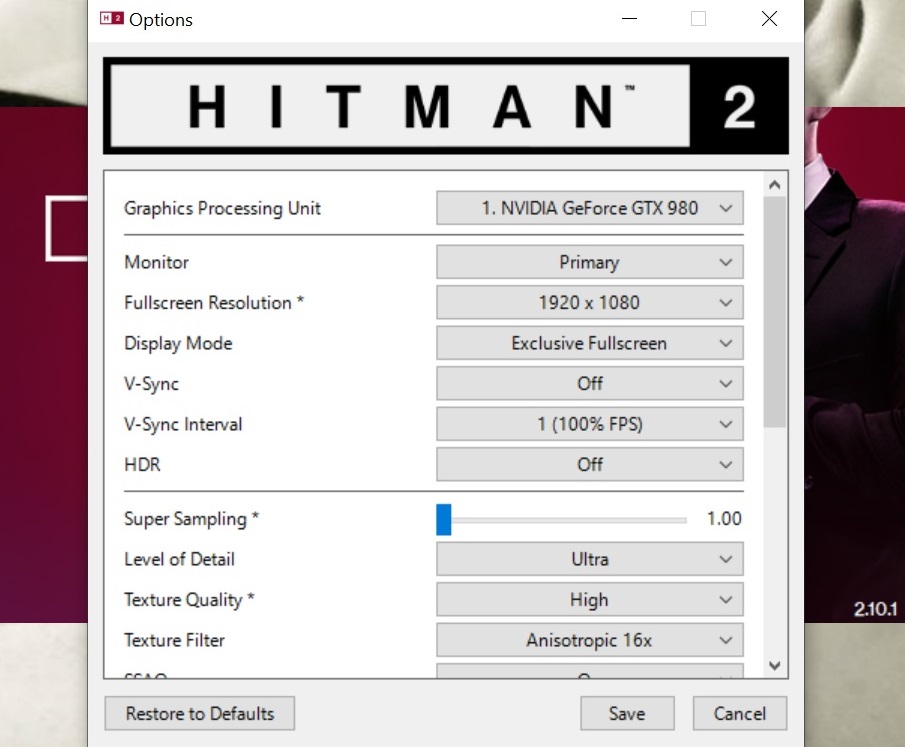
Task: Open the Display Mode dropdown
Action: [589, 343]
